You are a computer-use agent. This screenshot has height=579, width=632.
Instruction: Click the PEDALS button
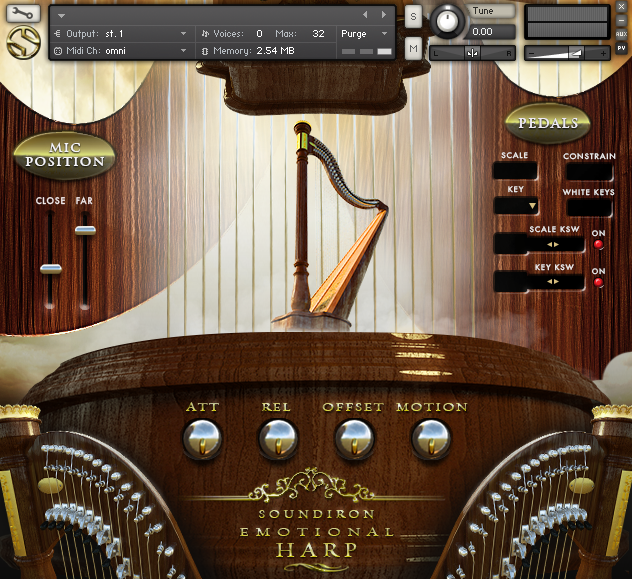click(x=548, y=123)
